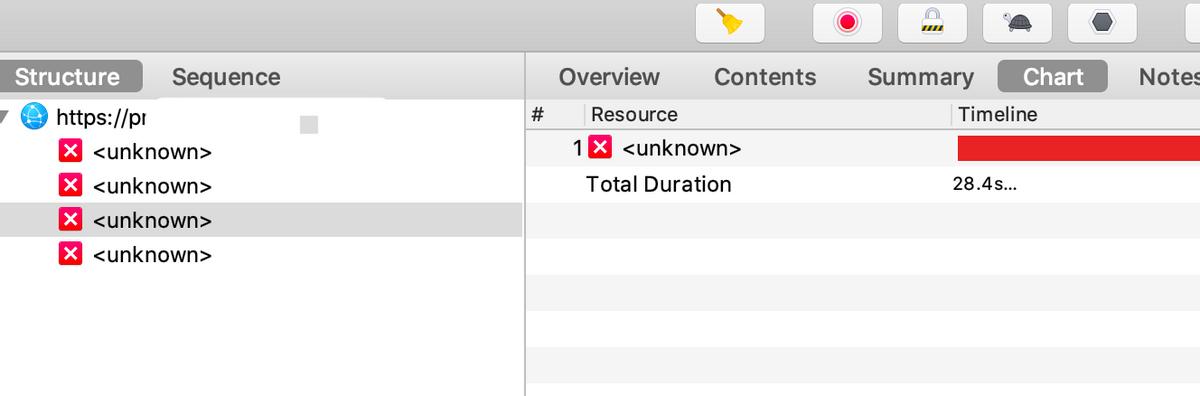The width and height of the screenshot is (1200, 396).
Task: Enable breakpoints with the hexagon icon
Action: pos(1102,22)
